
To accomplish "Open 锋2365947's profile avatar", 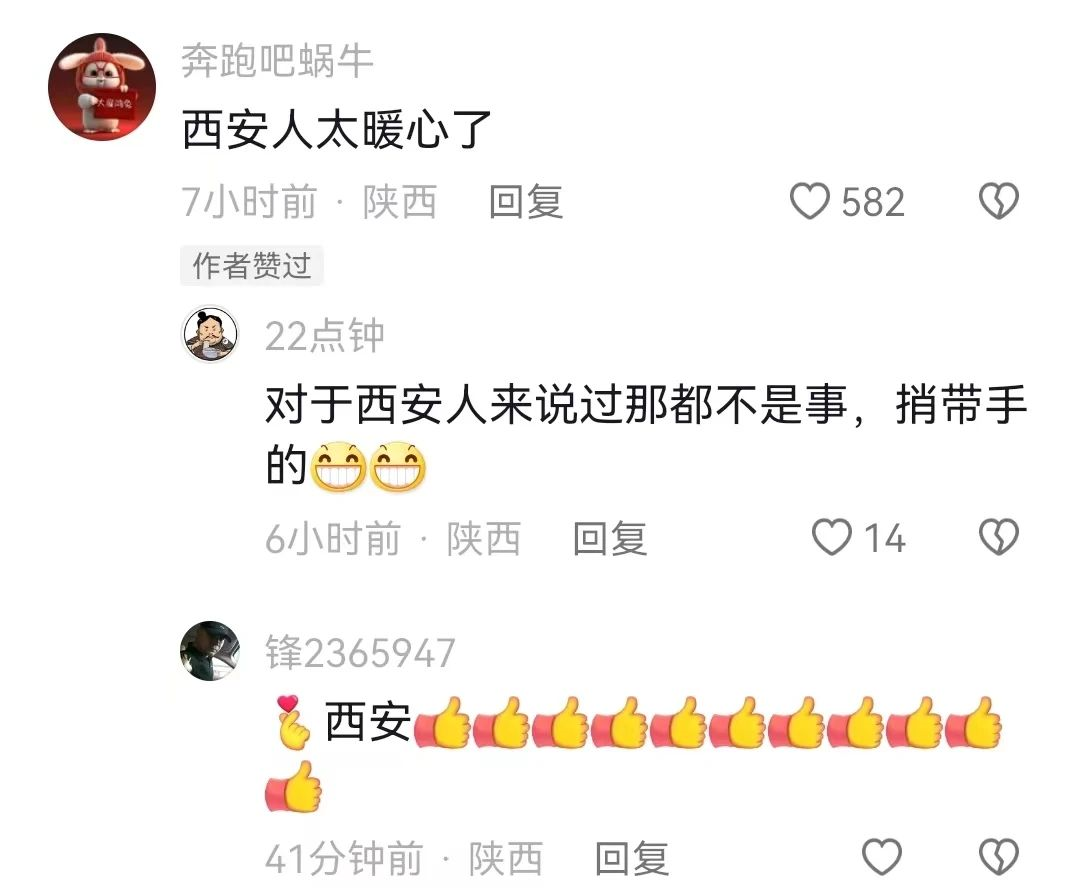I will click(x=210, y=651).
